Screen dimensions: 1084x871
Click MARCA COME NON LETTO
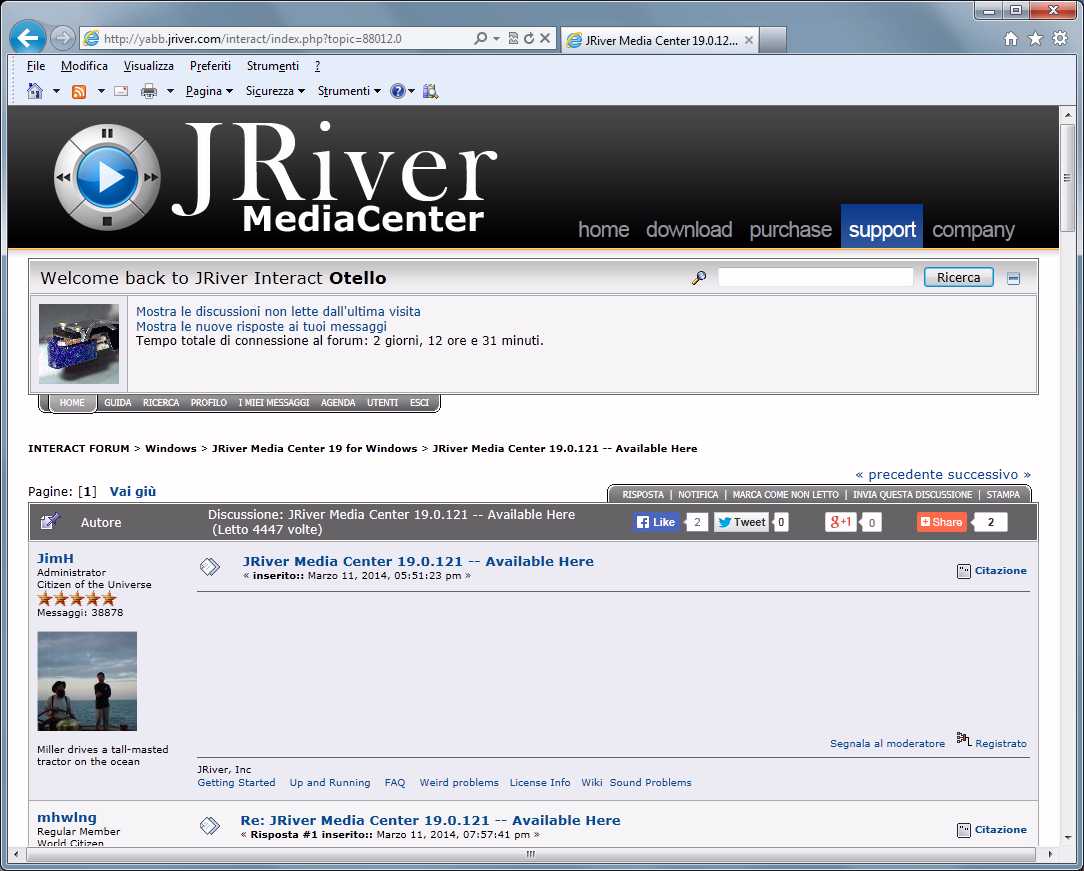(785, 495)
